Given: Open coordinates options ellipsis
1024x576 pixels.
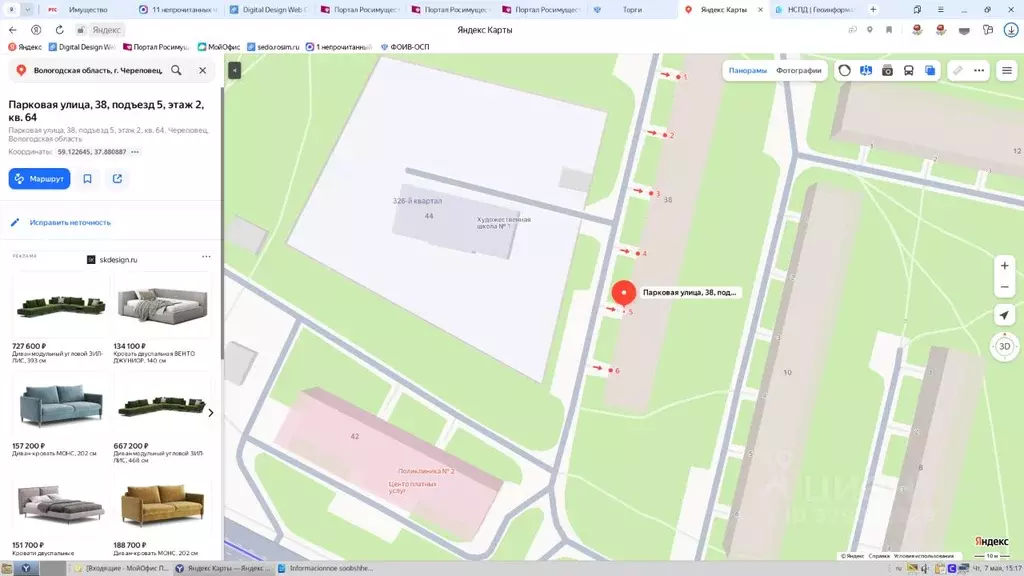Looking at the screenshot, I should point(135,152).
